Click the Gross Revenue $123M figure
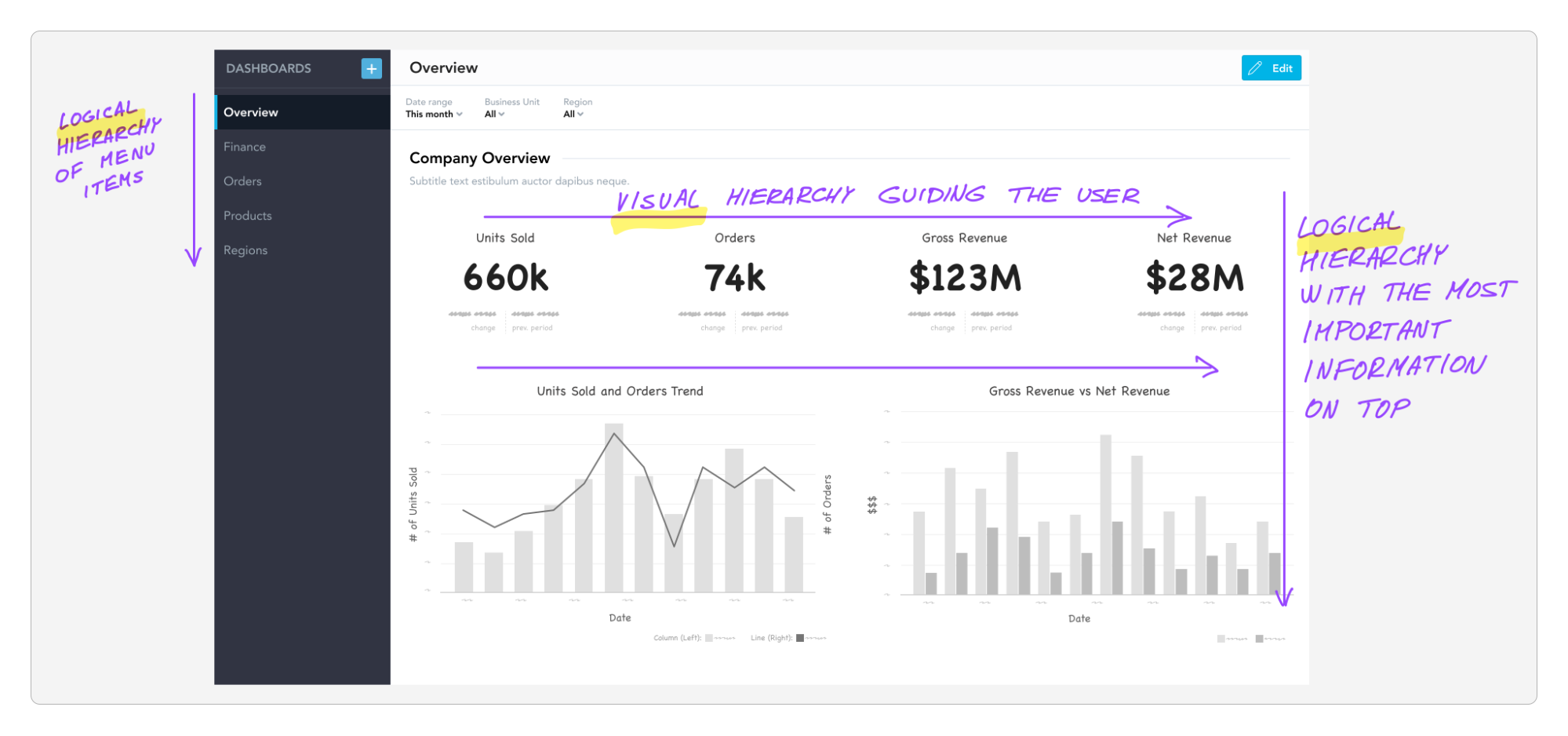The width and height of the screenshot is (1568, 736). pyautogui.click(x=965, y=278)
